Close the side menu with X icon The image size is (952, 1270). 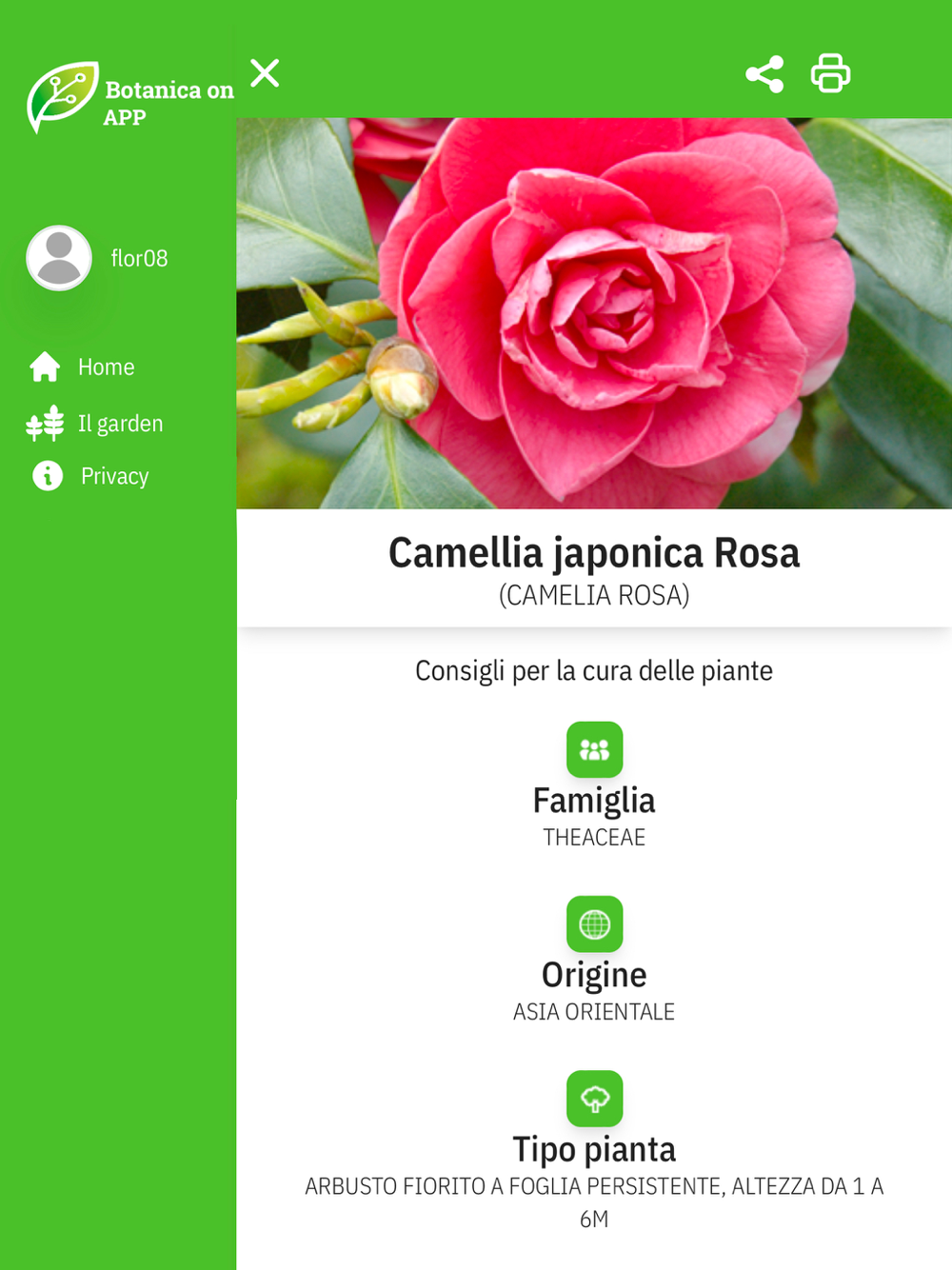click(x=265, y=73)
